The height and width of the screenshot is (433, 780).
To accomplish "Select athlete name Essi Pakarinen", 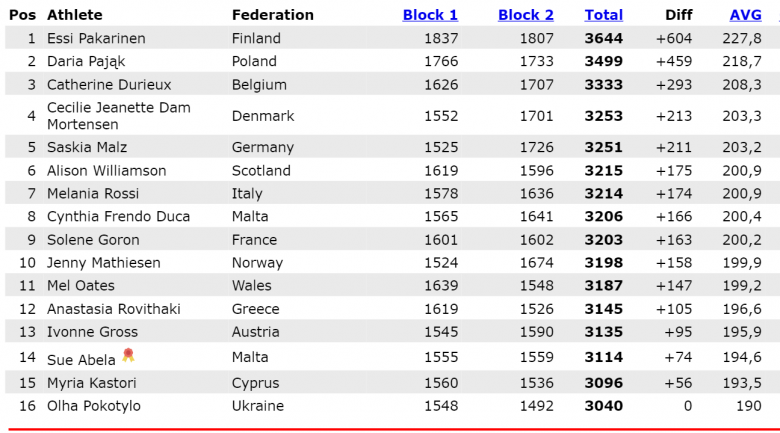I will 96,38.
